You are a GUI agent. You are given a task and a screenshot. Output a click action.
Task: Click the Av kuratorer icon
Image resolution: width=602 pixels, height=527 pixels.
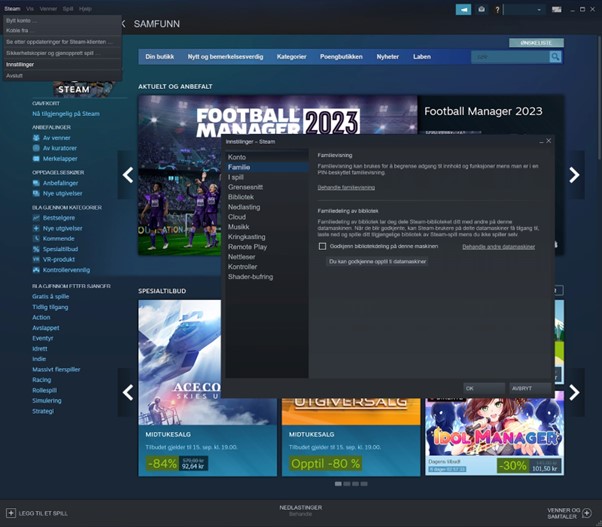(x=36, y=148)
